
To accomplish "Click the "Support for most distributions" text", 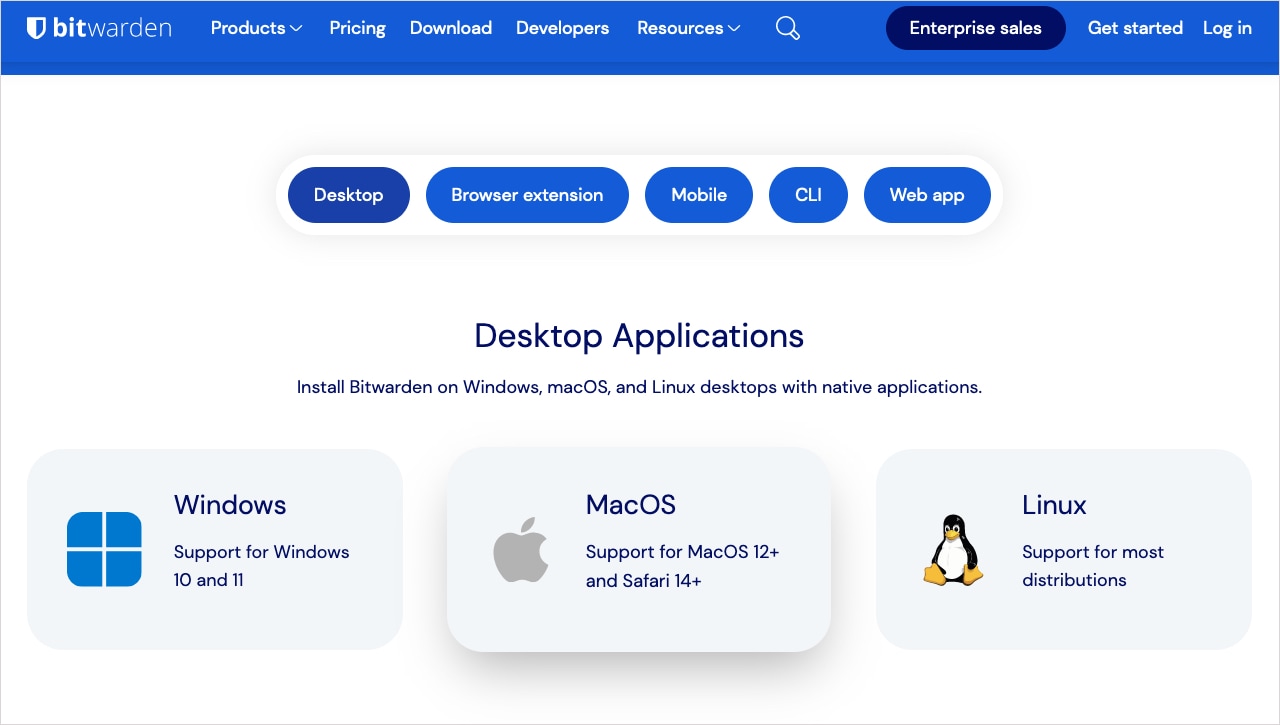I will [x=1093, y=566].
